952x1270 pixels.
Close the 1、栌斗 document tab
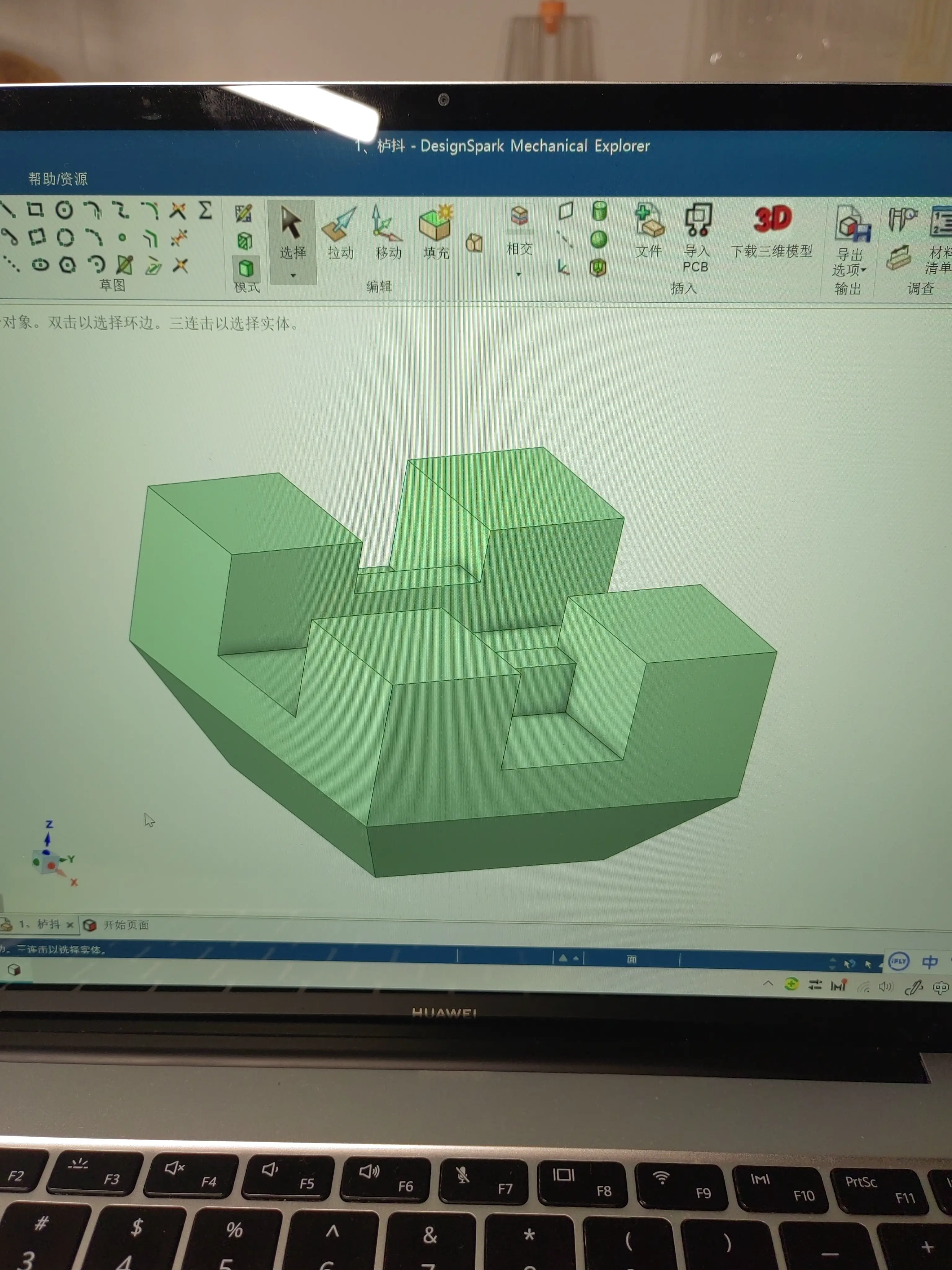tap(70, 924)
